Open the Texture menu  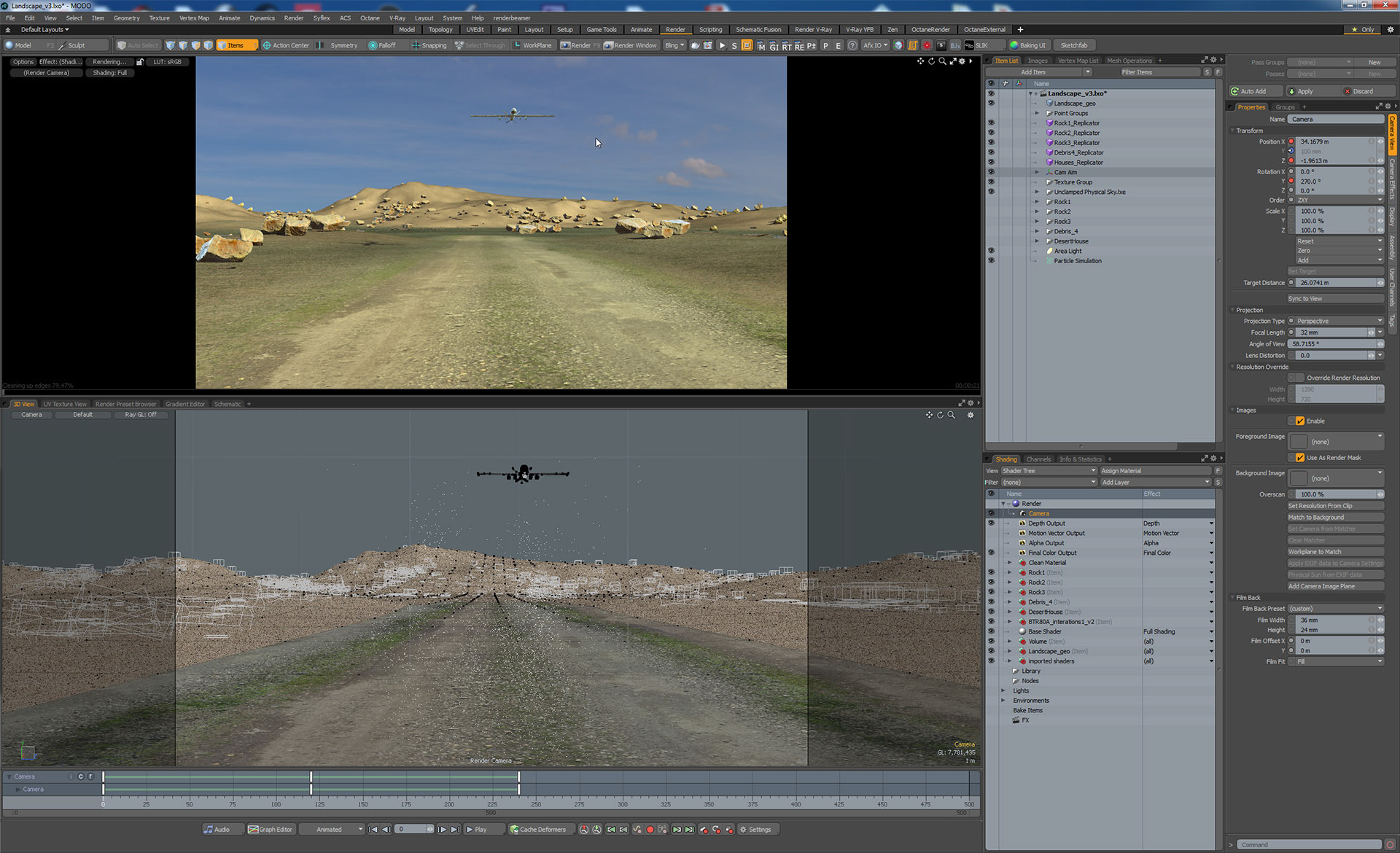coord(159,18)
